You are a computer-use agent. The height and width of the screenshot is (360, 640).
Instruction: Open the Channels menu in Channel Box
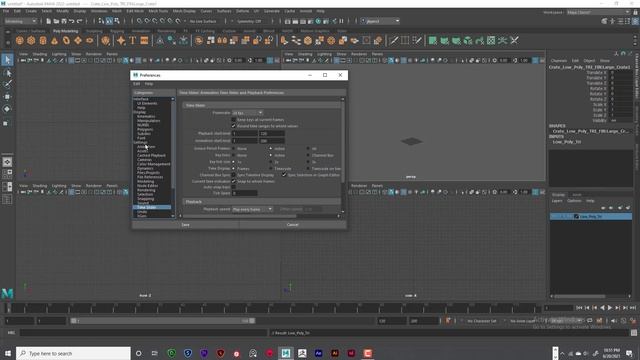(559, 60)
